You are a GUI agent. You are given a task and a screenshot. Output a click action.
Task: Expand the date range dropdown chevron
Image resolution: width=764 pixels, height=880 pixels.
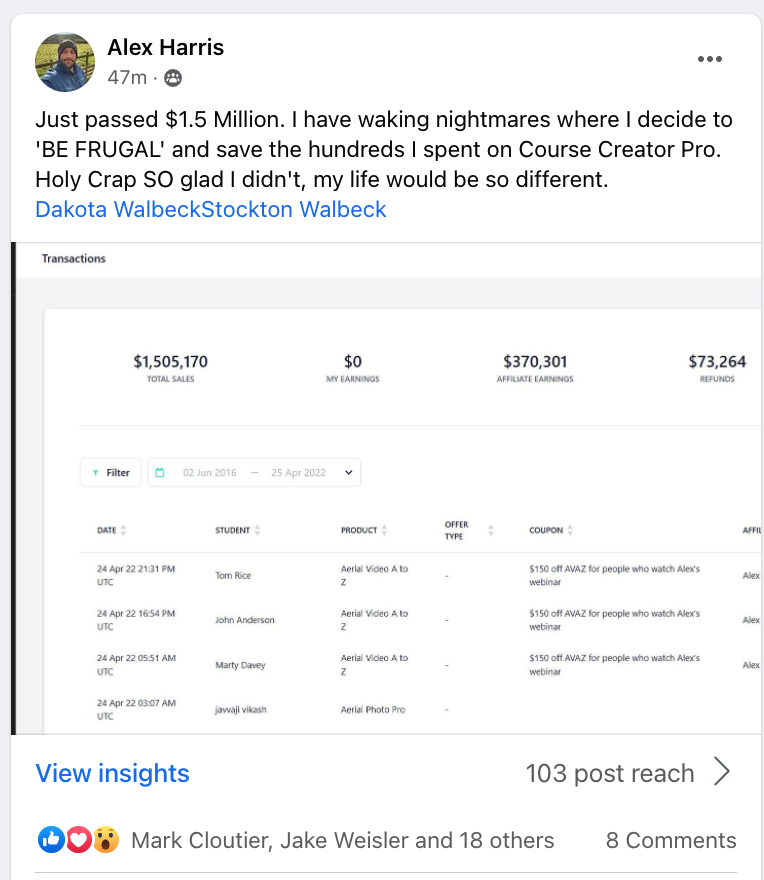point(348,473)
